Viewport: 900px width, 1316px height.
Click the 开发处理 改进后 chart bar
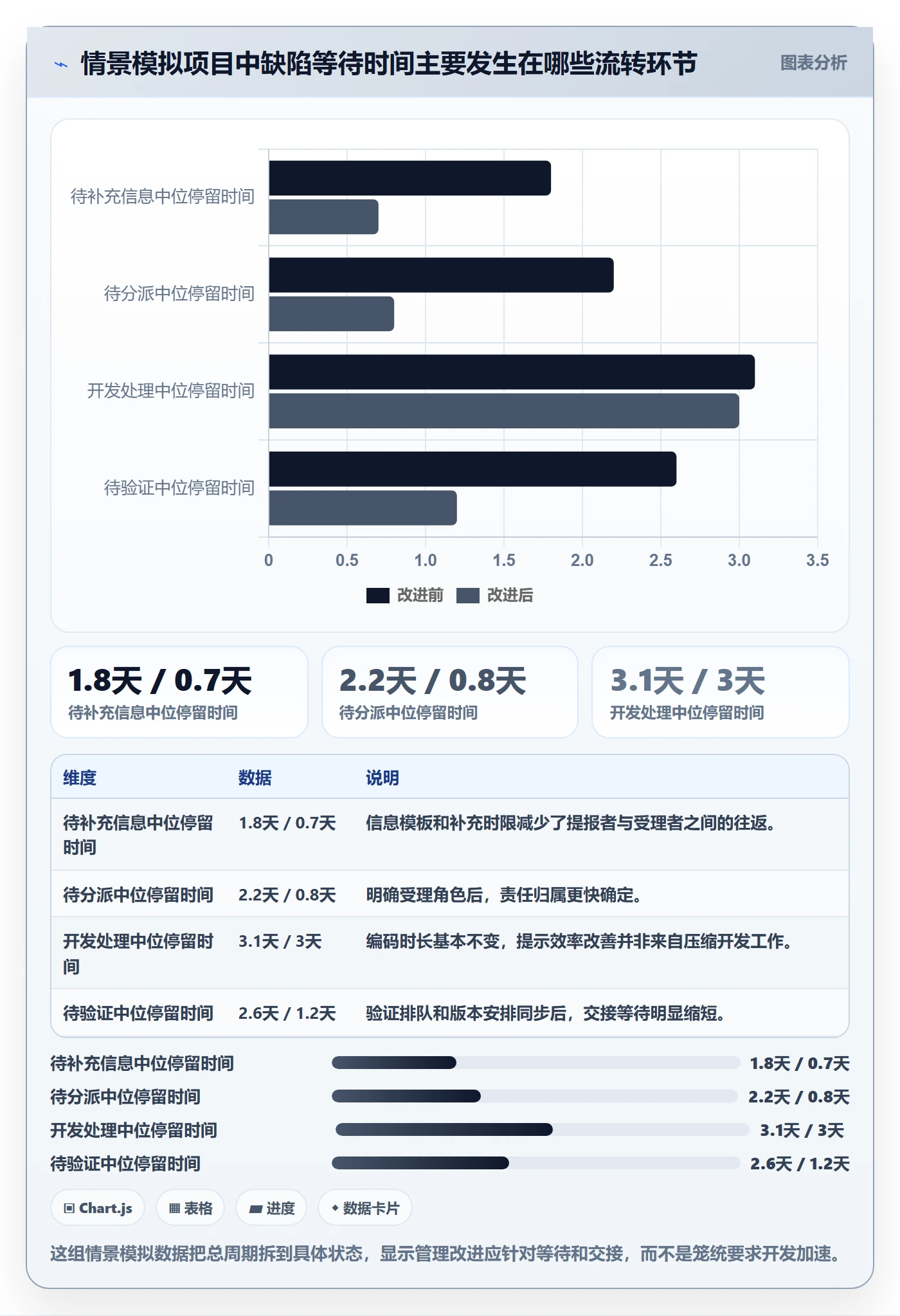tap(504, 411)
